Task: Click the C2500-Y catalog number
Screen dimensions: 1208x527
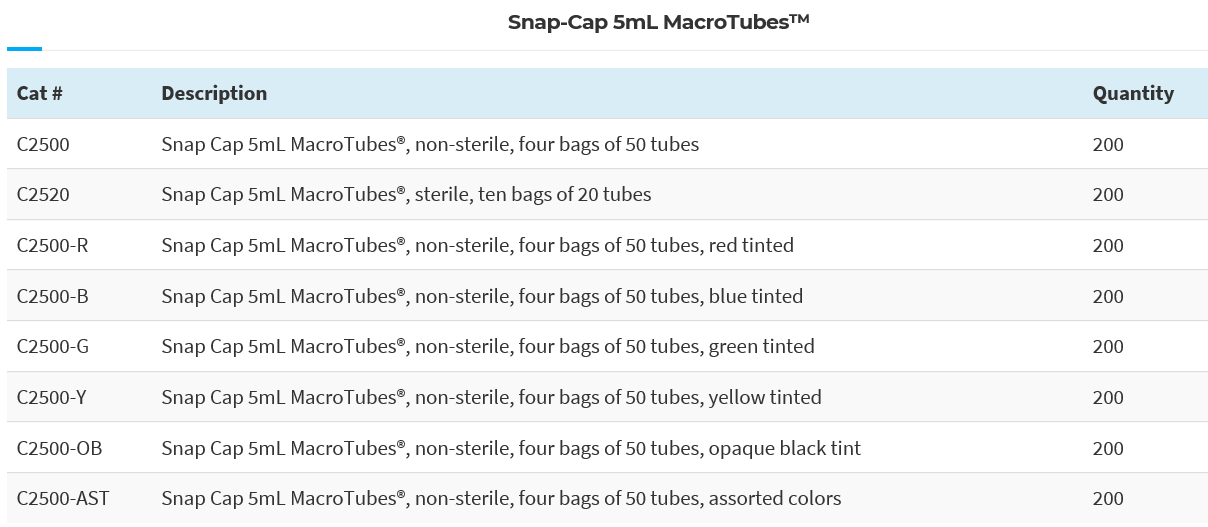Action: 53,398
